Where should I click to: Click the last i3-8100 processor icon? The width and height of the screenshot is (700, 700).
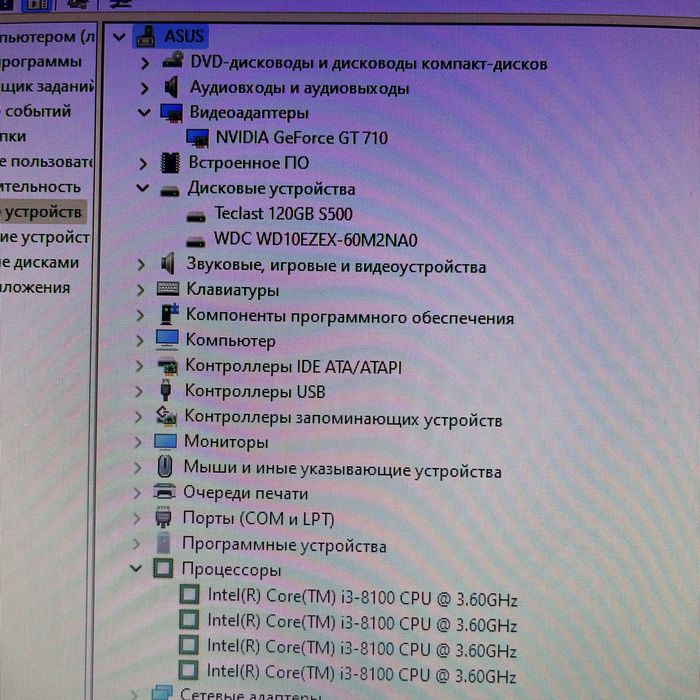click(188, 671)
